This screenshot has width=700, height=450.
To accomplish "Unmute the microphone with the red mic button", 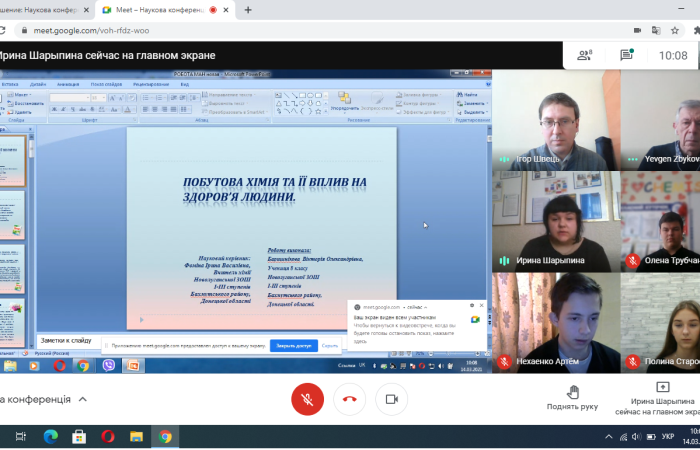I will [x=307, y=399].
